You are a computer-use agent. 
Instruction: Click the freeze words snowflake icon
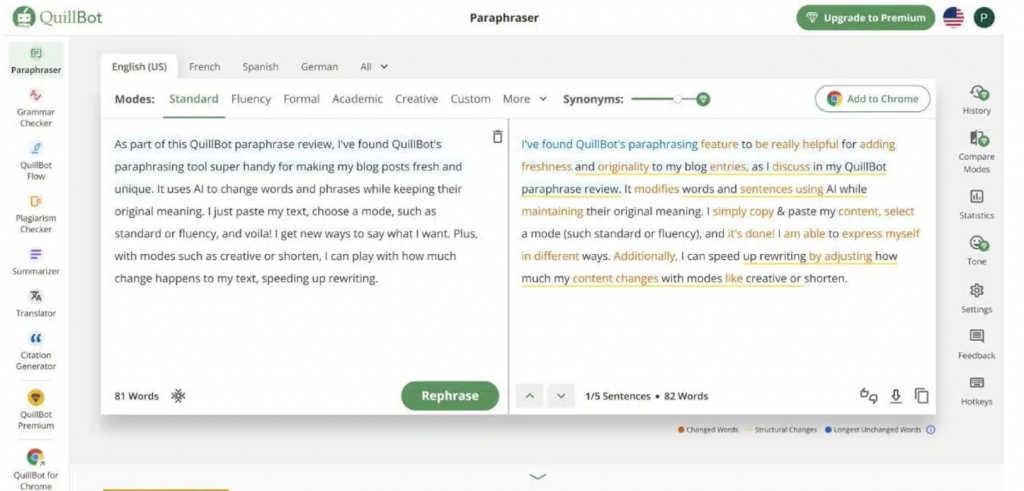[178, 396]
